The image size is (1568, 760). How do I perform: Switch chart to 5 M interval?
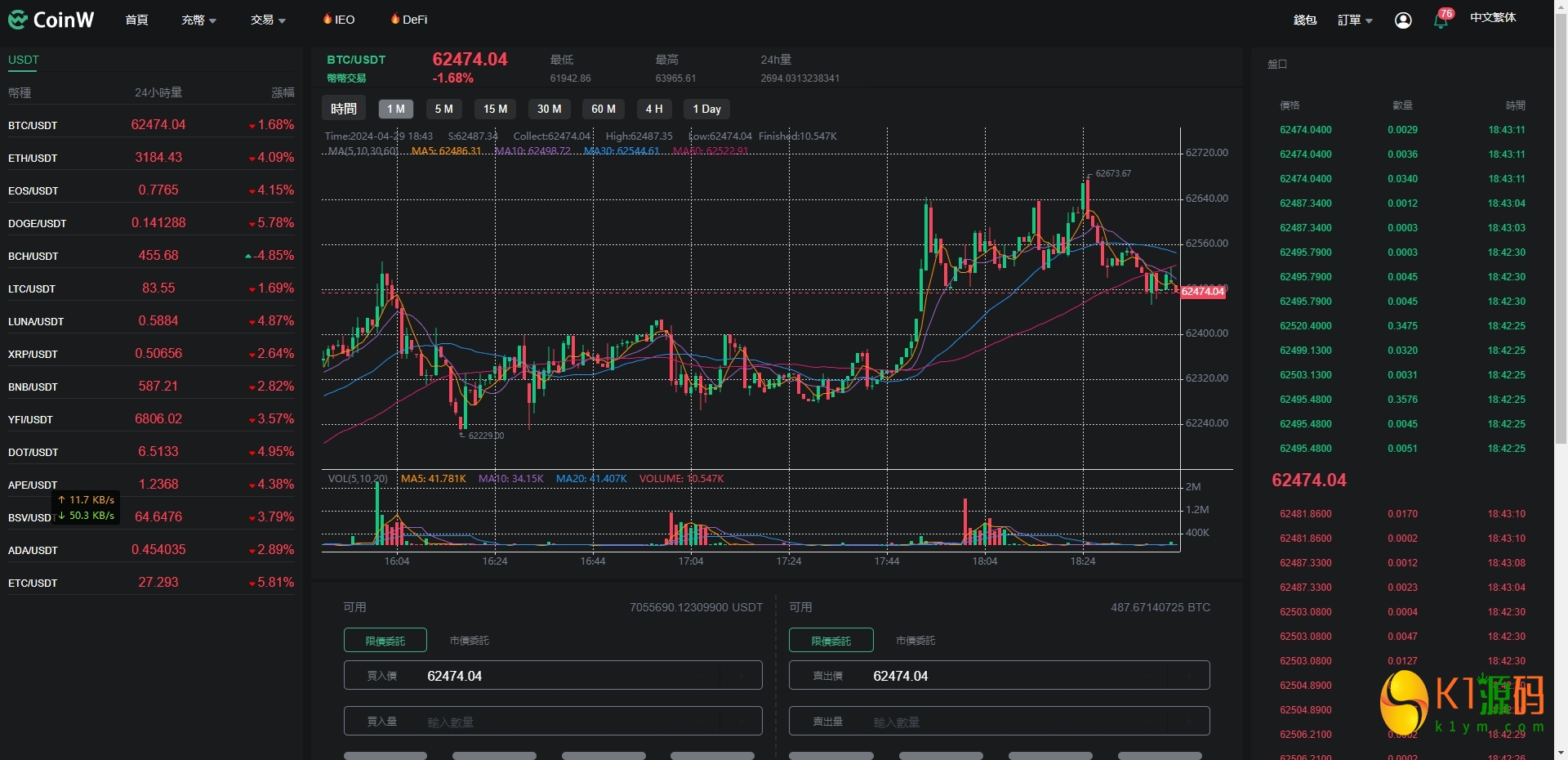(443, 109)
